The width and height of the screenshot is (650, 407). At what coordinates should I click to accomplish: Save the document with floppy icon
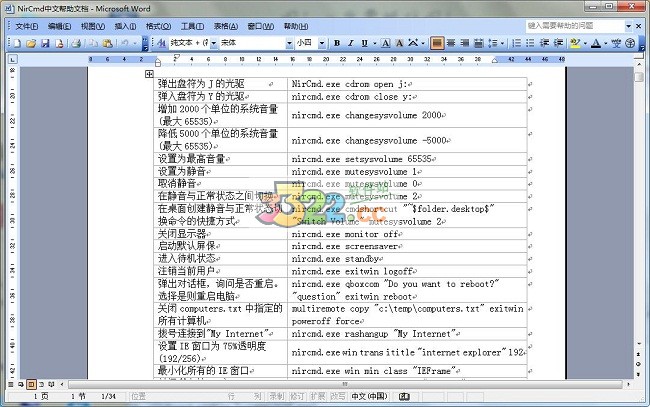[45, 43]
